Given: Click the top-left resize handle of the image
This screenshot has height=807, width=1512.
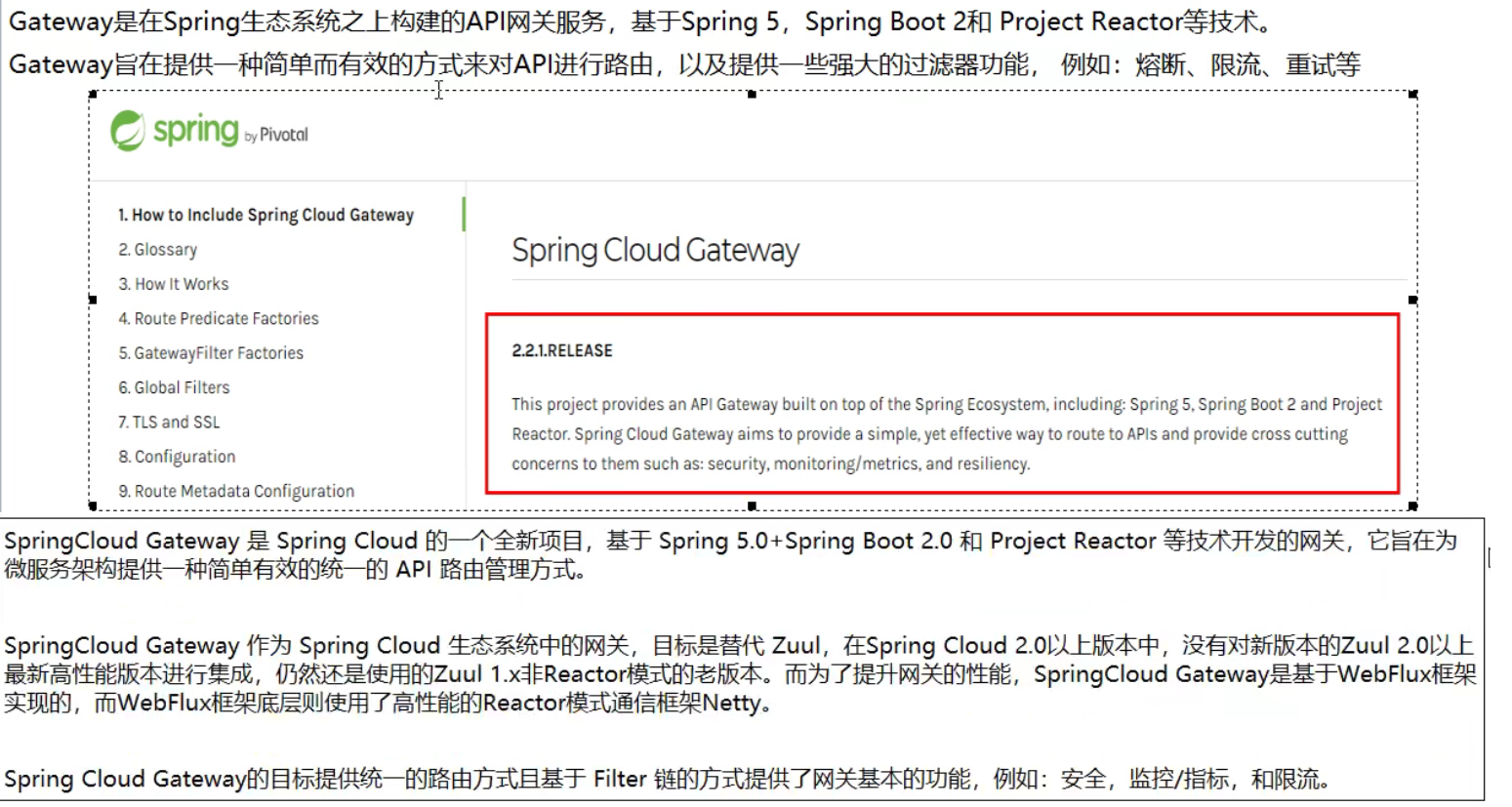Looking at the screenshot, I should click(93, 95).
